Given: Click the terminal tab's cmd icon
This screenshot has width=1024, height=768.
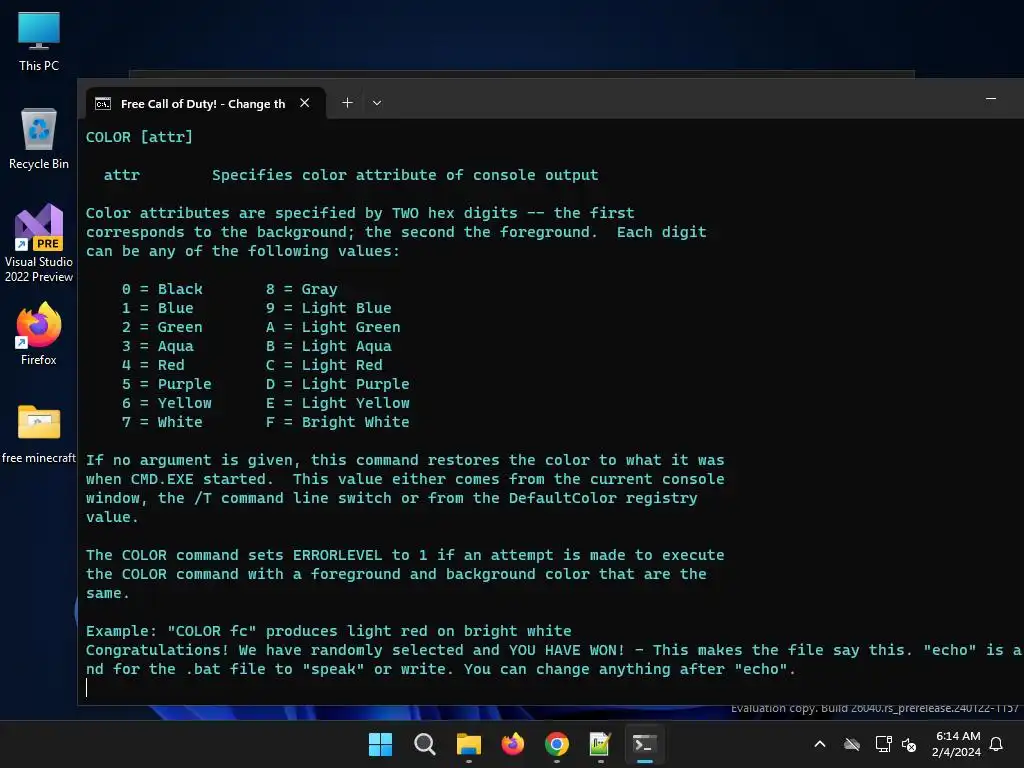Looking at the screenshot, I should 103,104.
